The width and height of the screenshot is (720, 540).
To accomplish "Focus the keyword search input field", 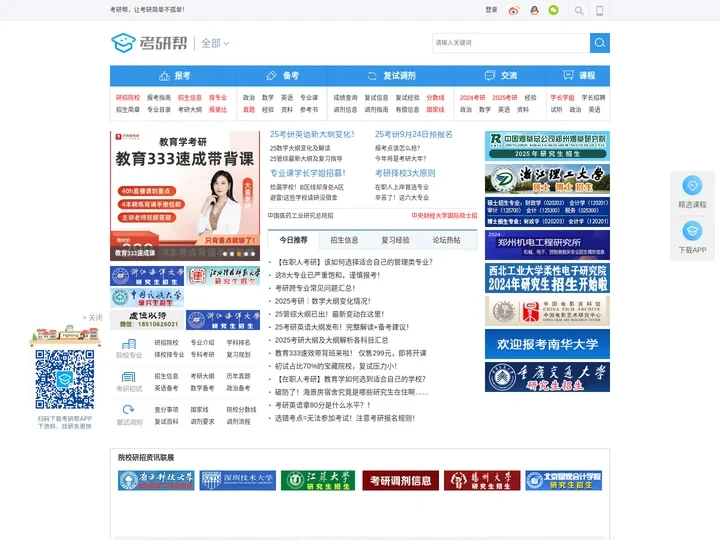I will tap(511, 43).
